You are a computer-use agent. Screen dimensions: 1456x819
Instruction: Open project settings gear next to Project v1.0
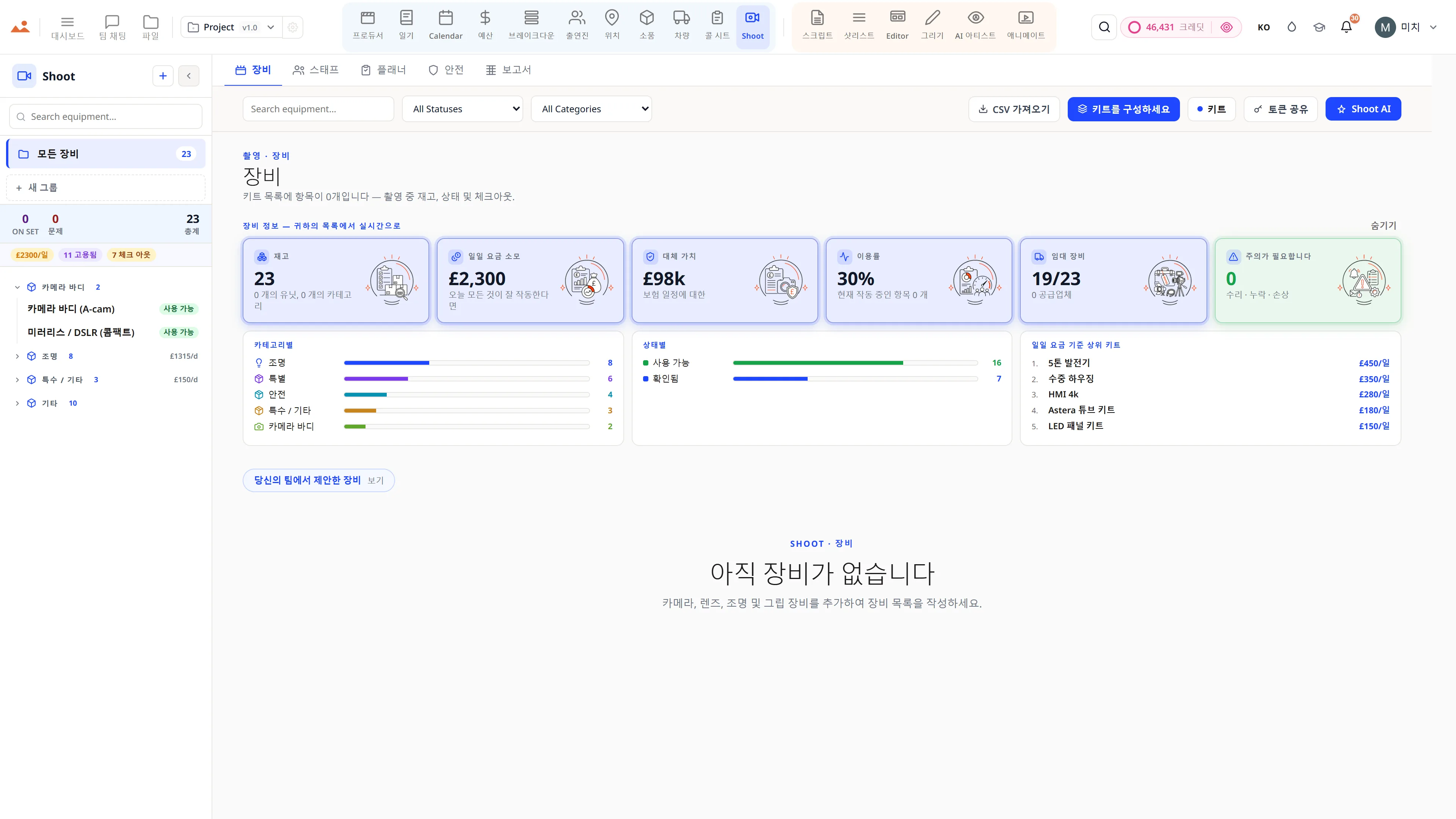coord(293,27)
